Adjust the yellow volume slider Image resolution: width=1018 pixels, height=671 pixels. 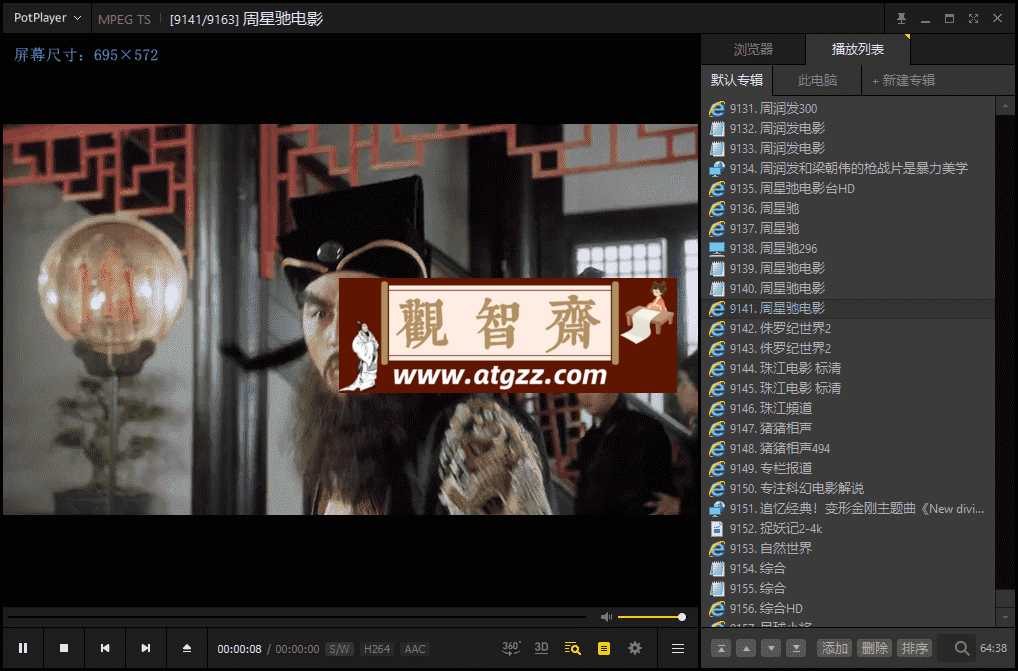(x=651, y=616)
